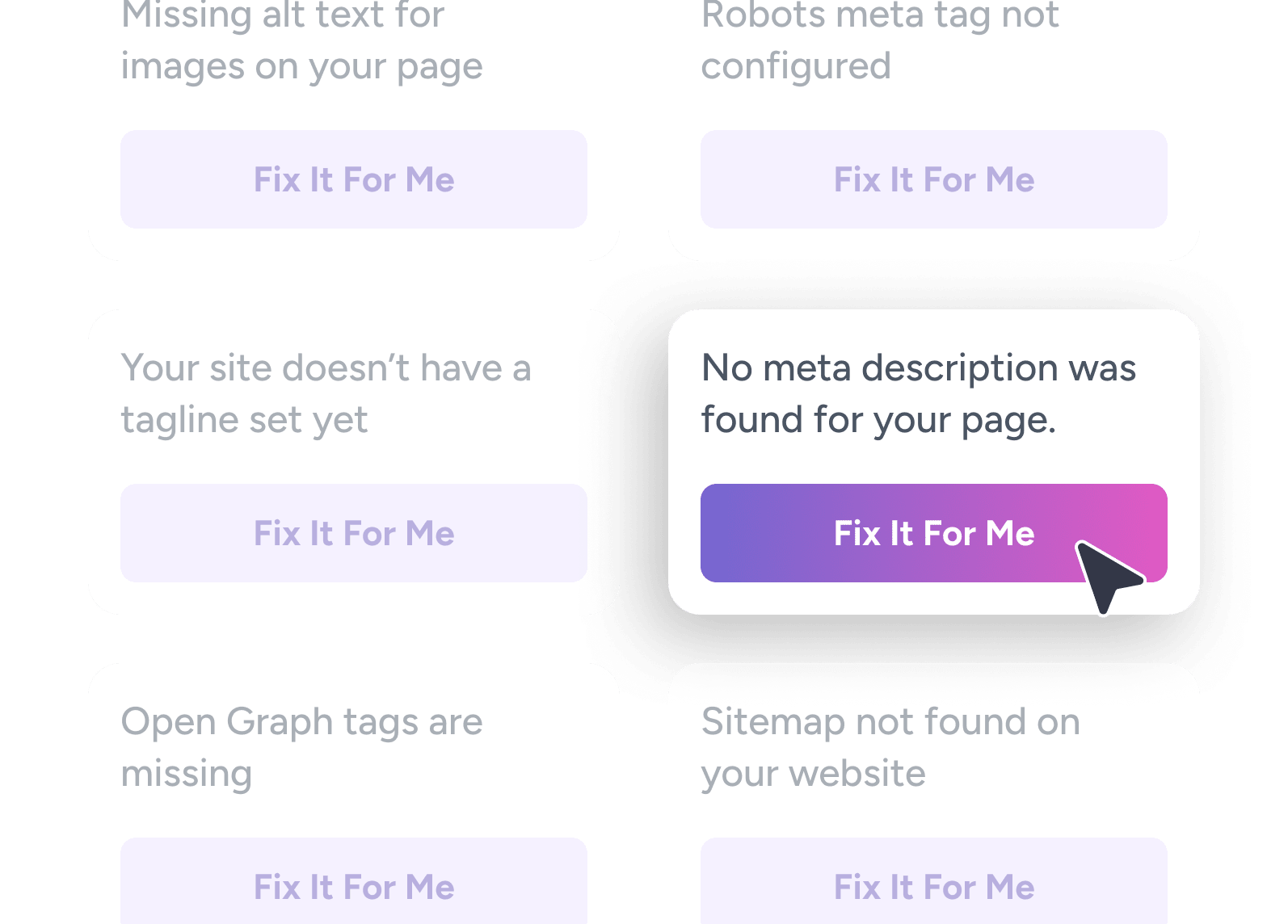Click the 'No meta description was found' message

tap(918, 393)
